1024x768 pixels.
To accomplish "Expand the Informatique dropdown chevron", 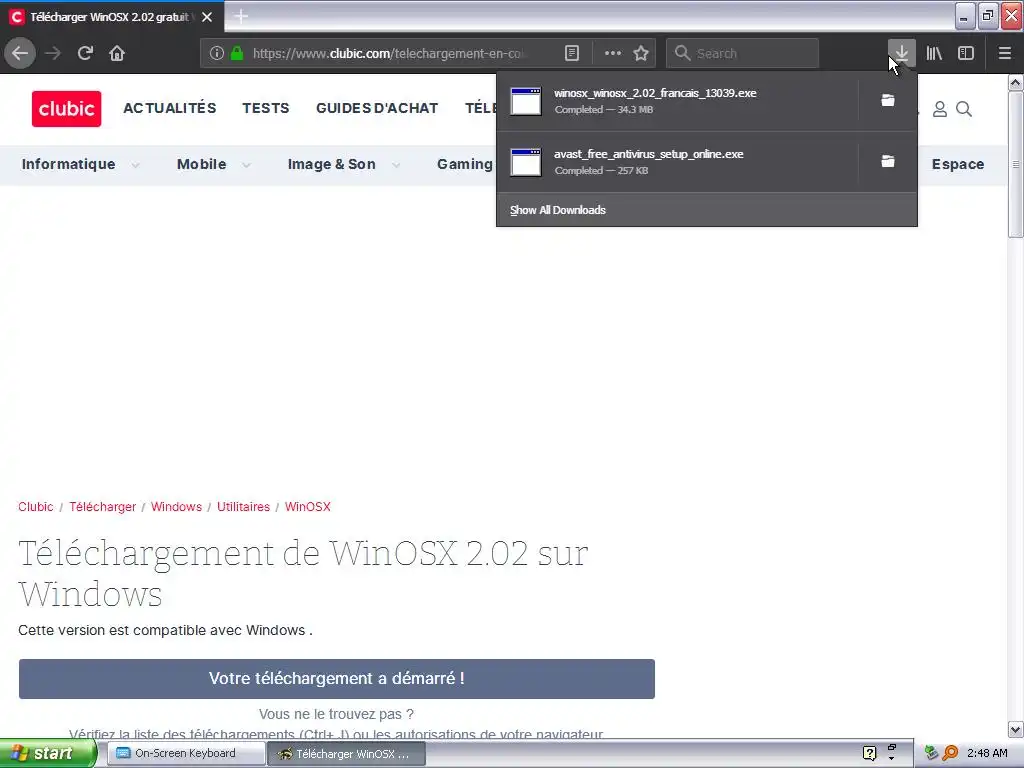I will point(135,165).
